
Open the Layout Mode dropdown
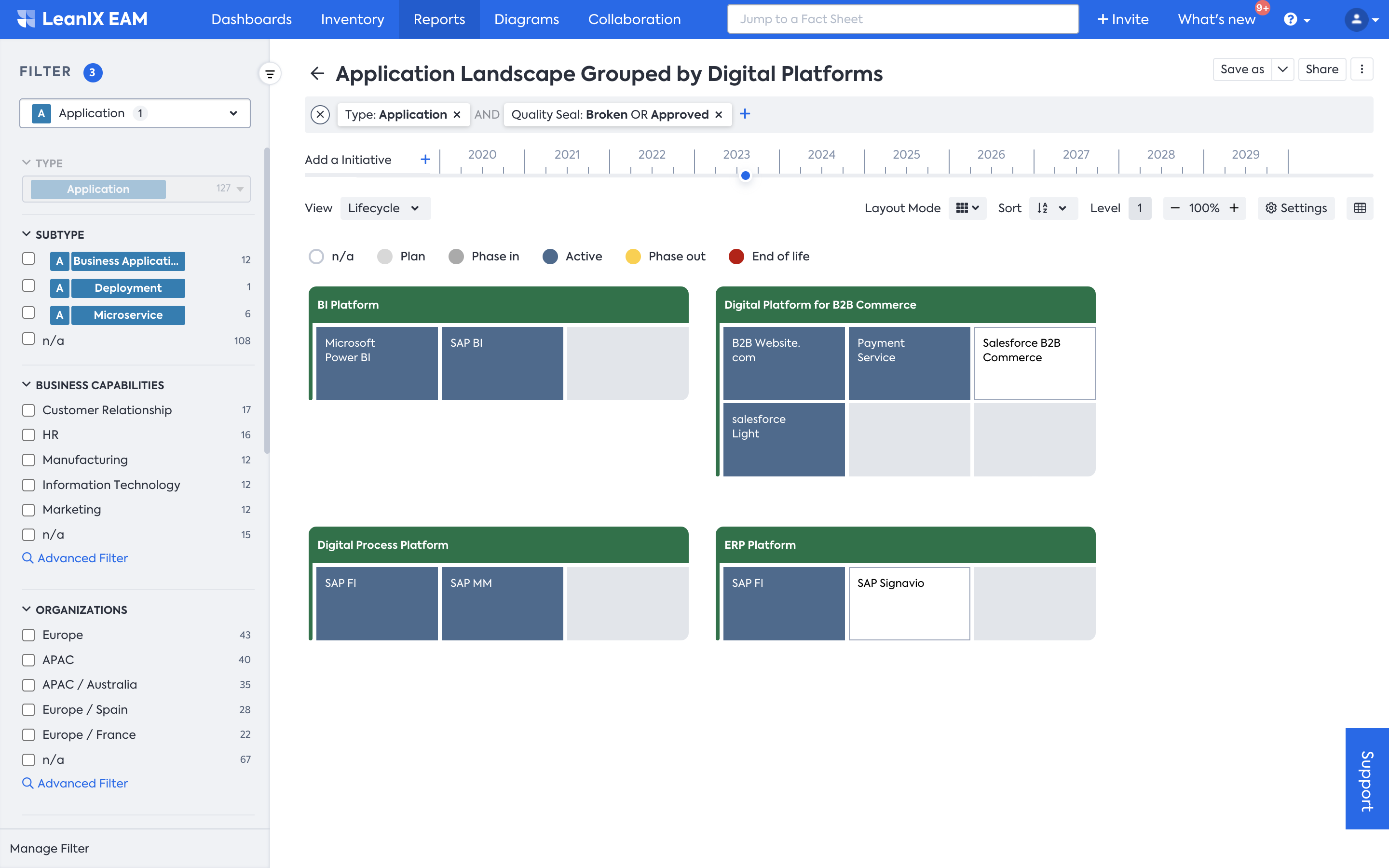point(967,208)
